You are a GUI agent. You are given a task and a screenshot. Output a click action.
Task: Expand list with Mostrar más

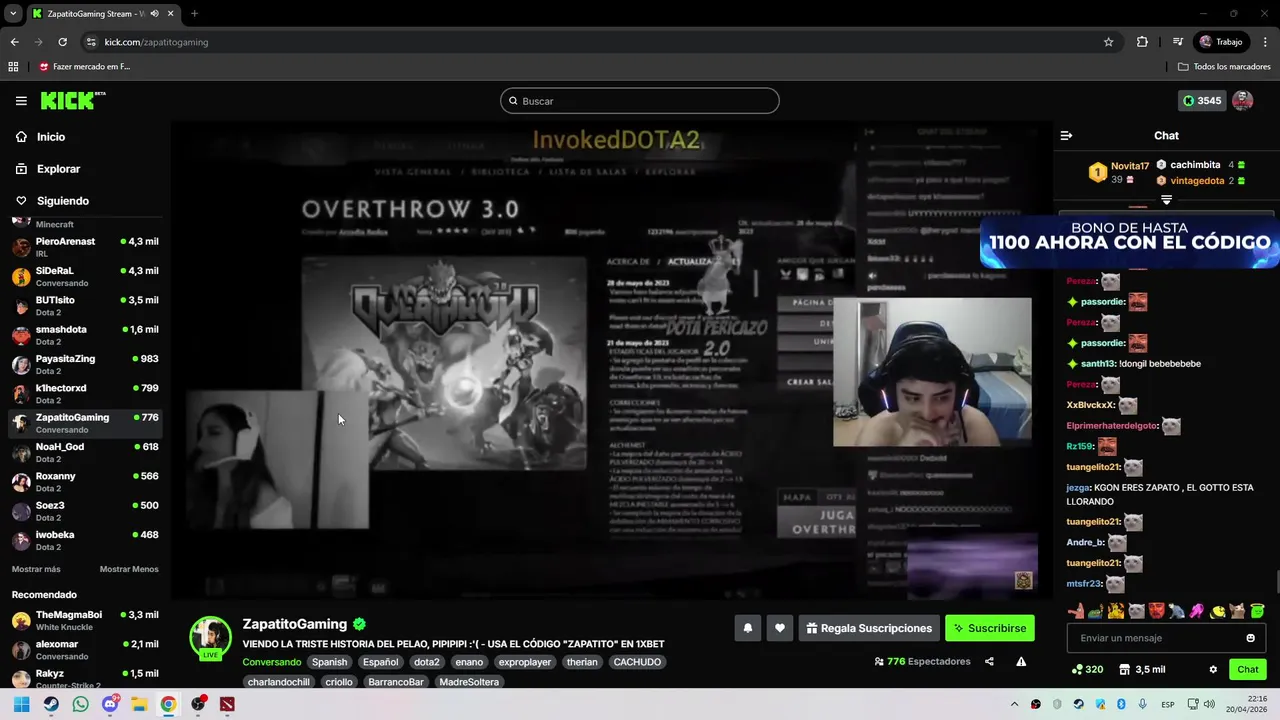tap(36, 569)
